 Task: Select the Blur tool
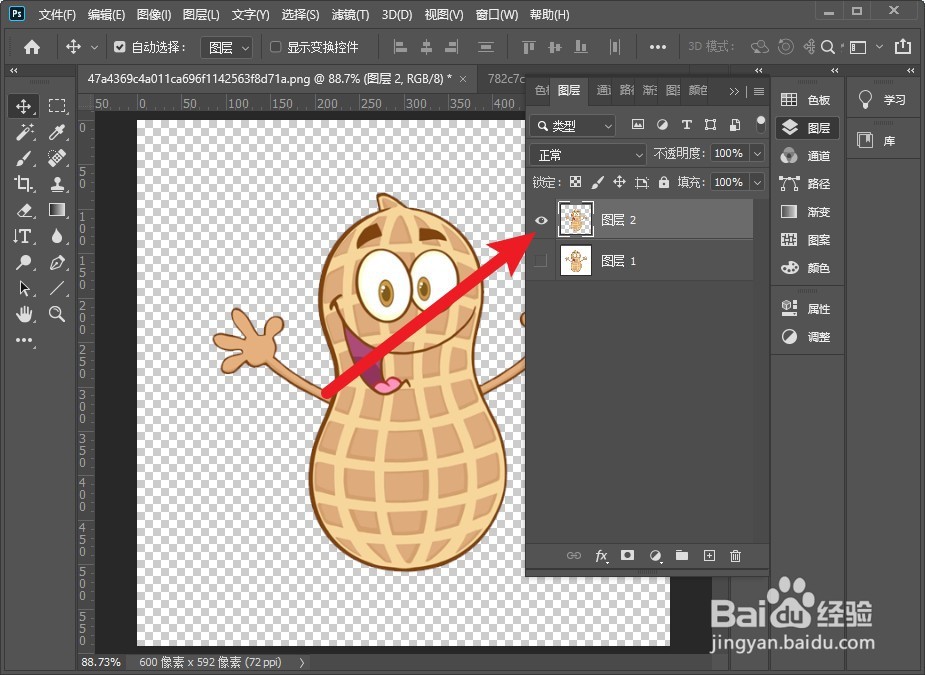click(x=57, y=236)
